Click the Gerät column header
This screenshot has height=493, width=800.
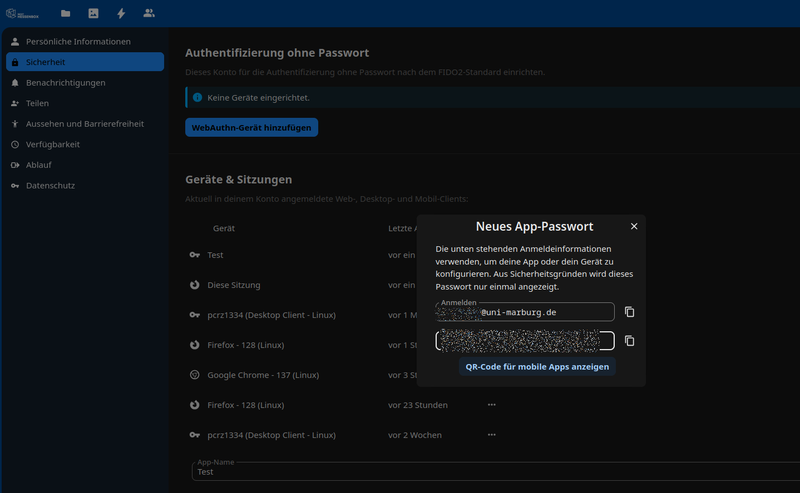223,228
